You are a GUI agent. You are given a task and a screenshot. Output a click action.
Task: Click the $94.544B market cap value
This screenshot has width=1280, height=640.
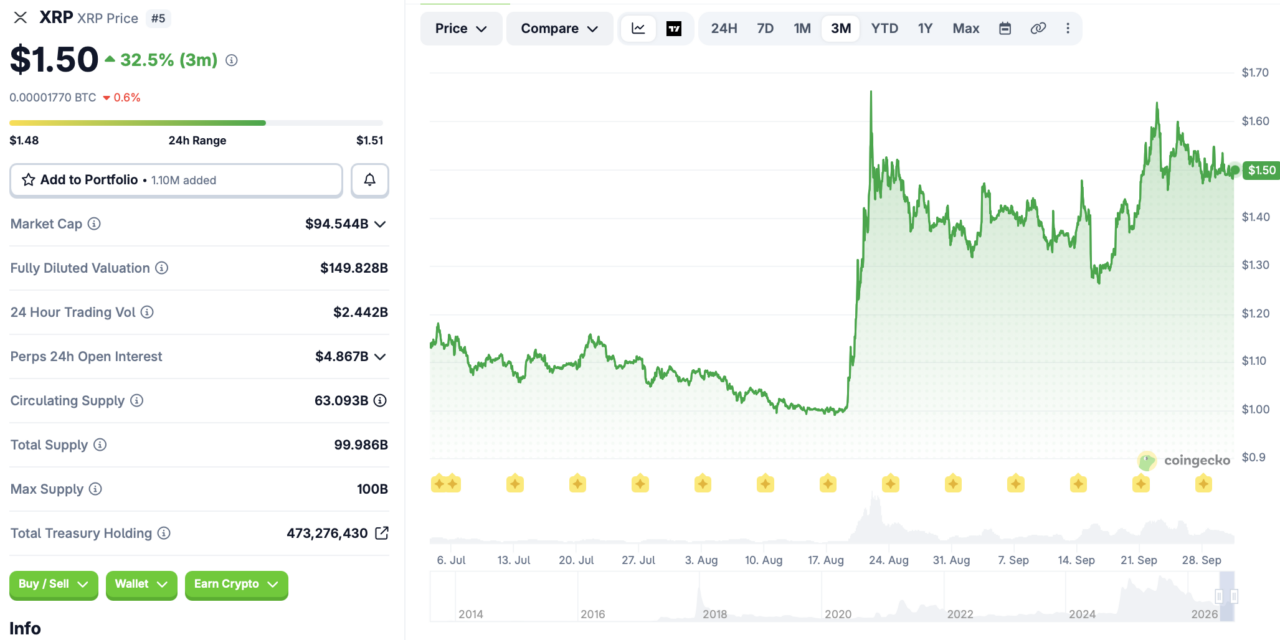[x=337, y=224]
